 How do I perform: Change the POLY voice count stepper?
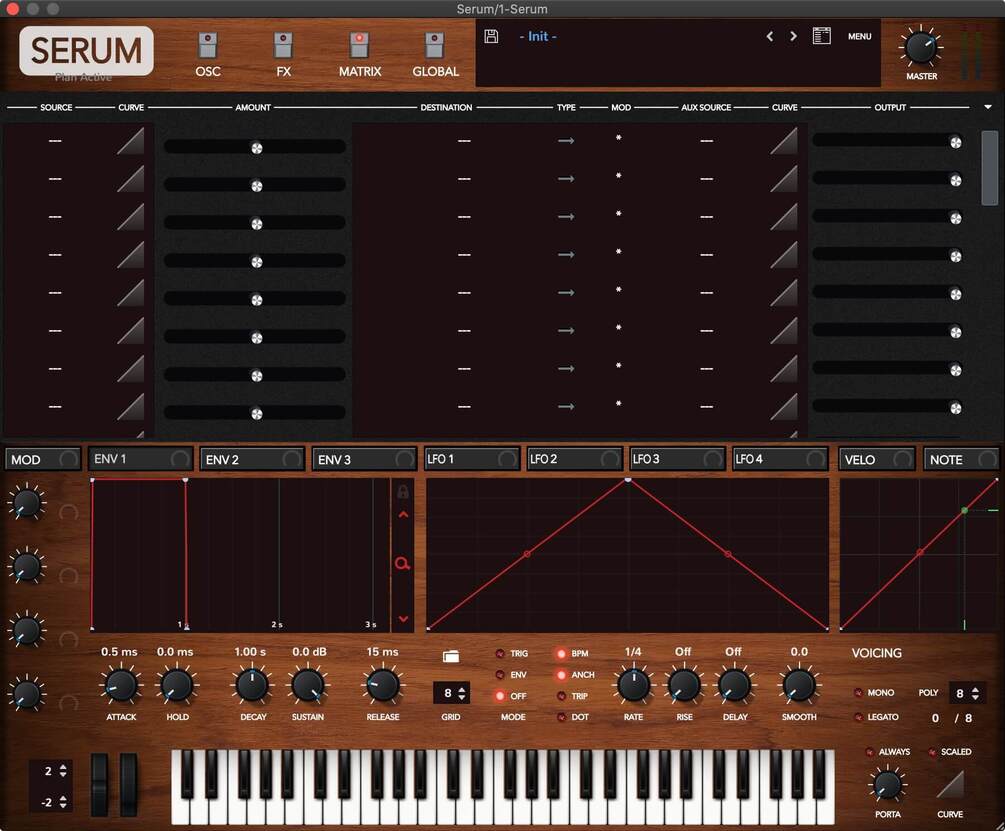(975, 693)
